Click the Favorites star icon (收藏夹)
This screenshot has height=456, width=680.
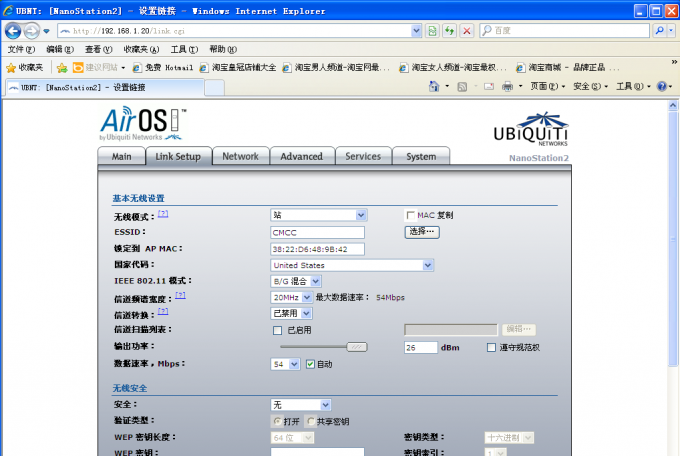pos(25,68)
